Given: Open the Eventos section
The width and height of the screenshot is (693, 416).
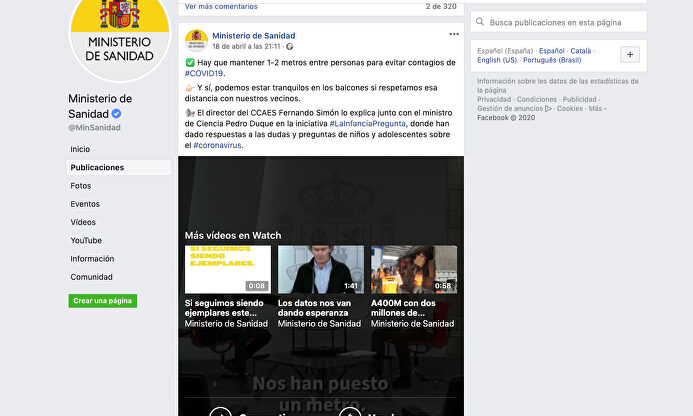Looking at the screenshot, I should click(x=85, y=204).
